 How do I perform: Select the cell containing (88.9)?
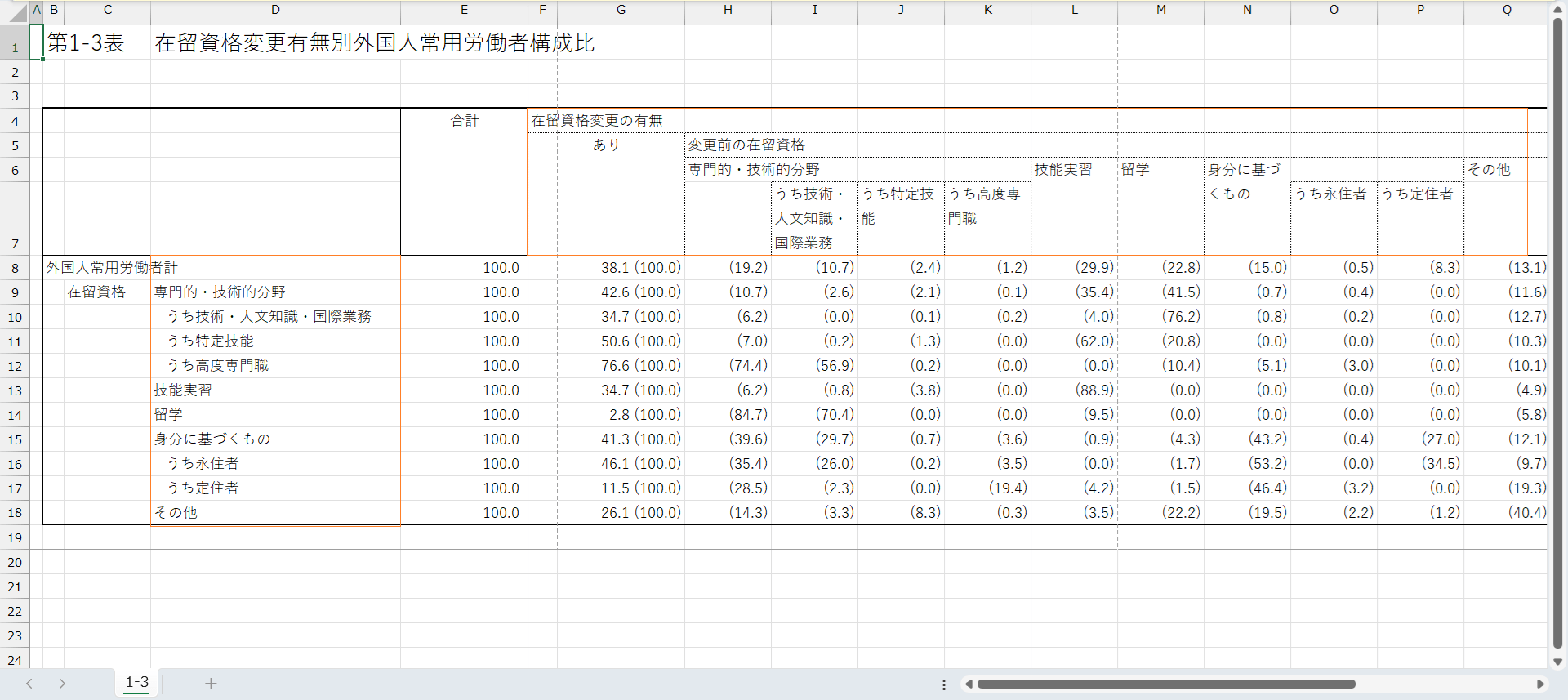click(x=1074, y=390)
